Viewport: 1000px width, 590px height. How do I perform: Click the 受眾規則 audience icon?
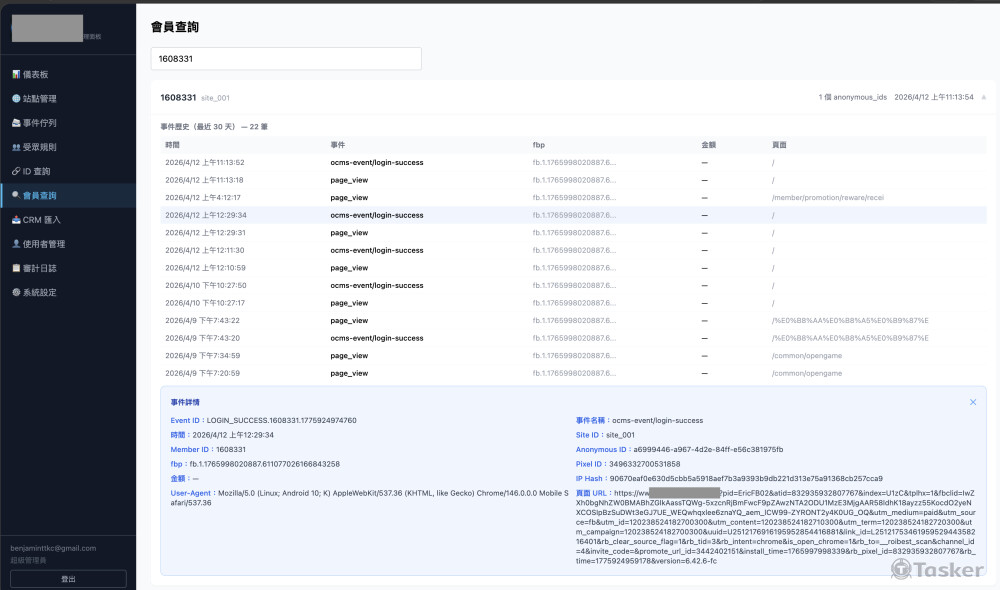point(16,147)
